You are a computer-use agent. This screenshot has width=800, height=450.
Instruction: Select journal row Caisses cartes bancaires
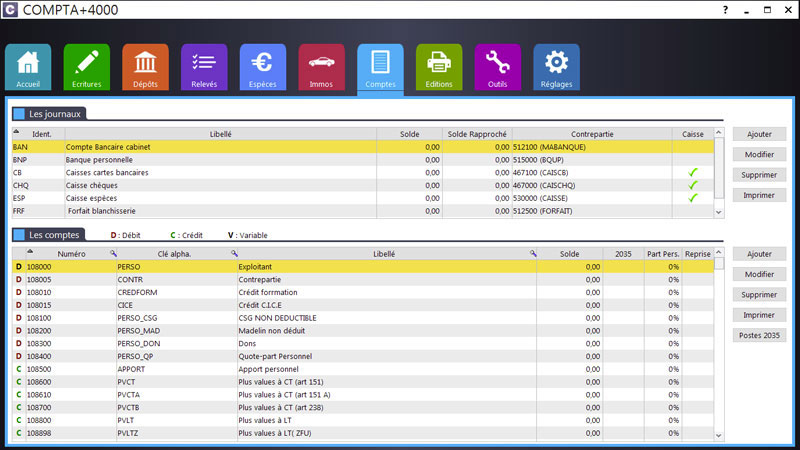(x=363, y=172)
